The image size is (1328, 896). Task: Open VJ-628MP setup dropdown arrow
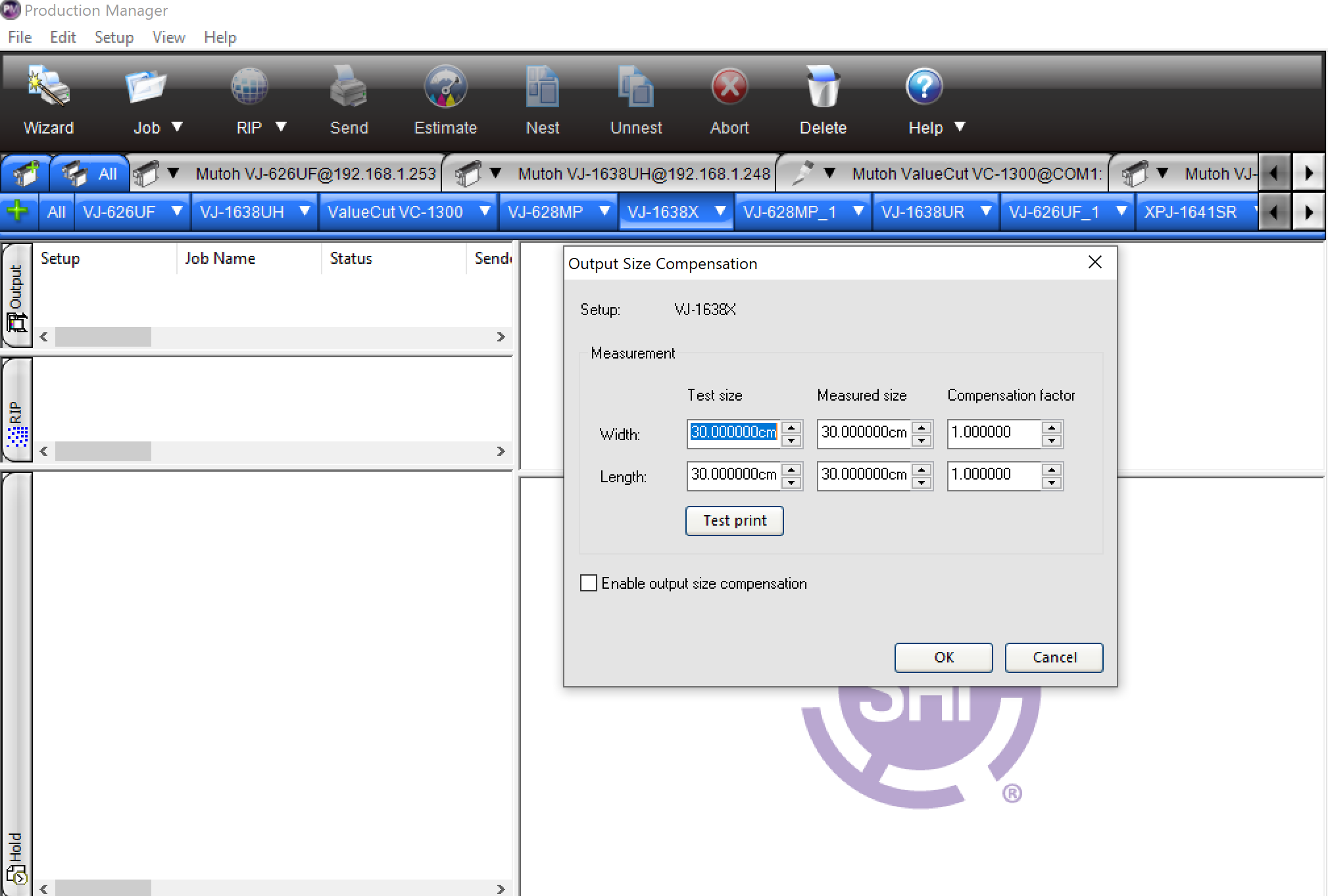click(604, 211)
